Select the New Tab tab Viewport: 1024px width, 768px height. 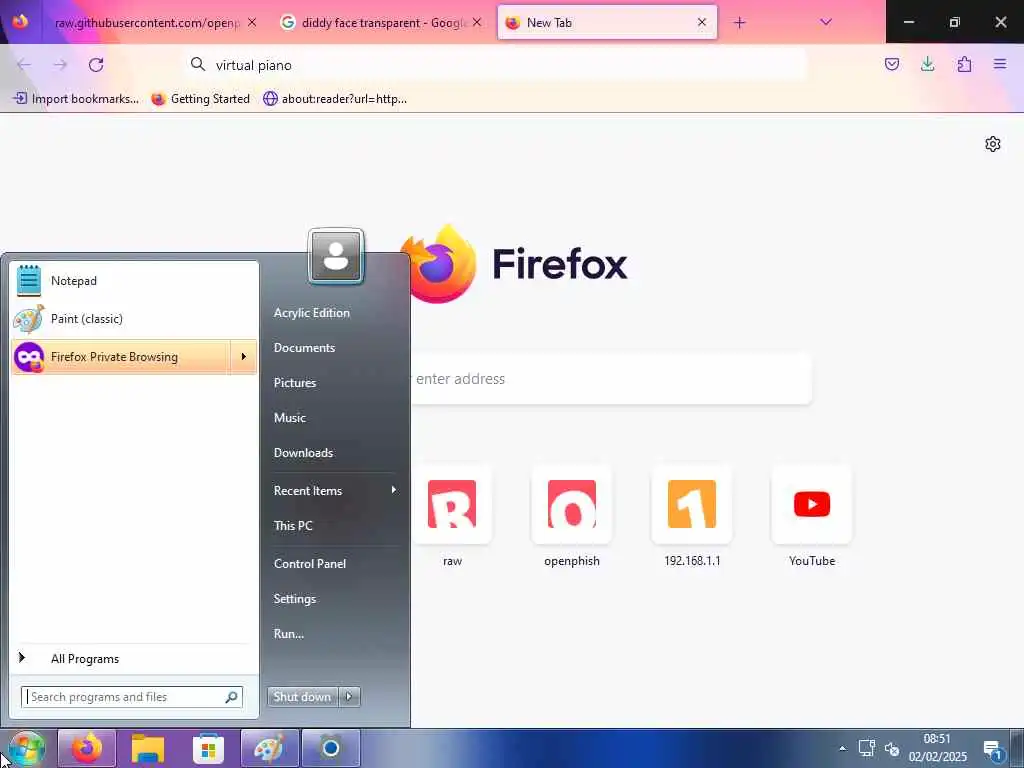pyautogui.click(x=607, y=23)
